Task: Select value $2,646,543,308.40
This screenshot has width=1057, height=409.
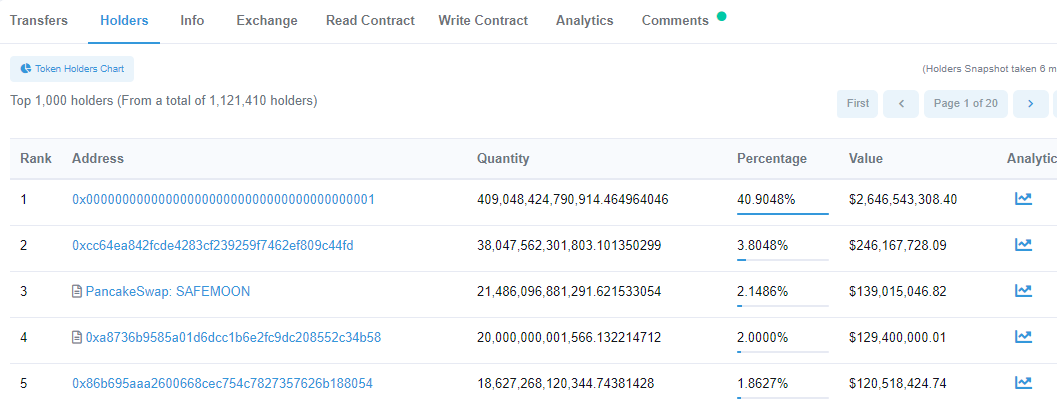Action: click(x=903, y=199)
